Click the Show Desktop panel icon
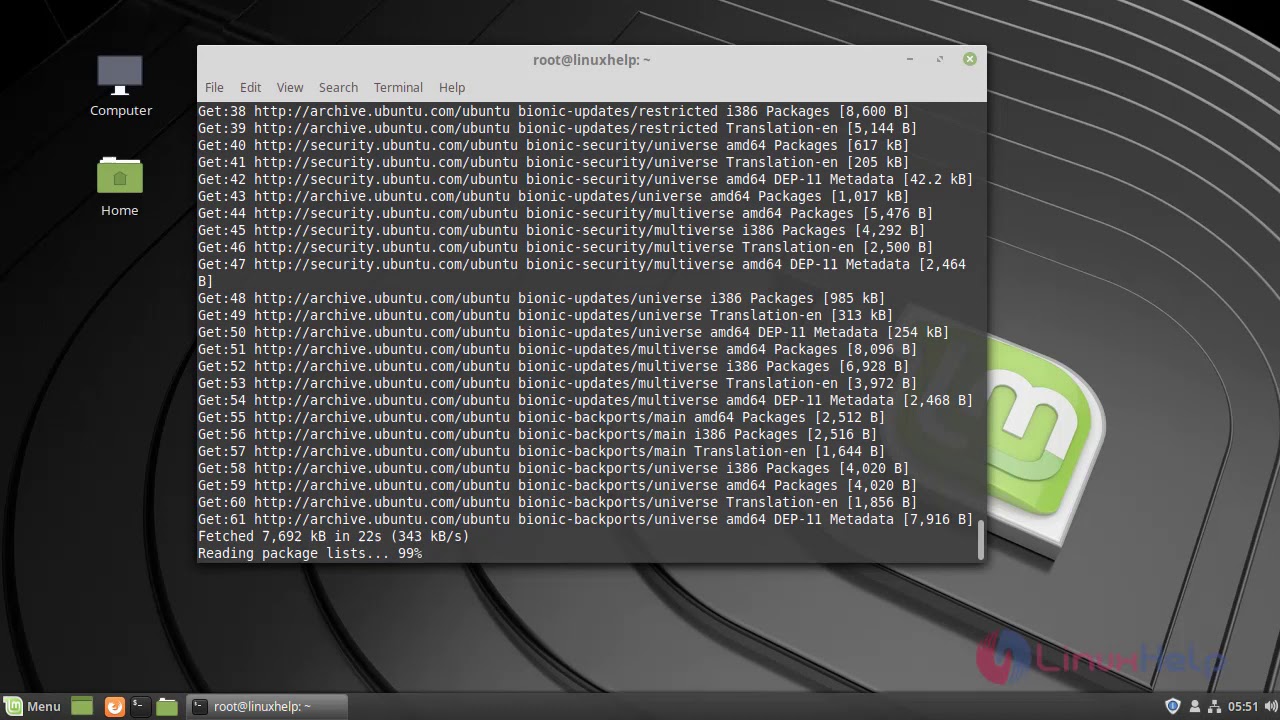This screenshot has height=720, width=1280. [x=82, y=706]
